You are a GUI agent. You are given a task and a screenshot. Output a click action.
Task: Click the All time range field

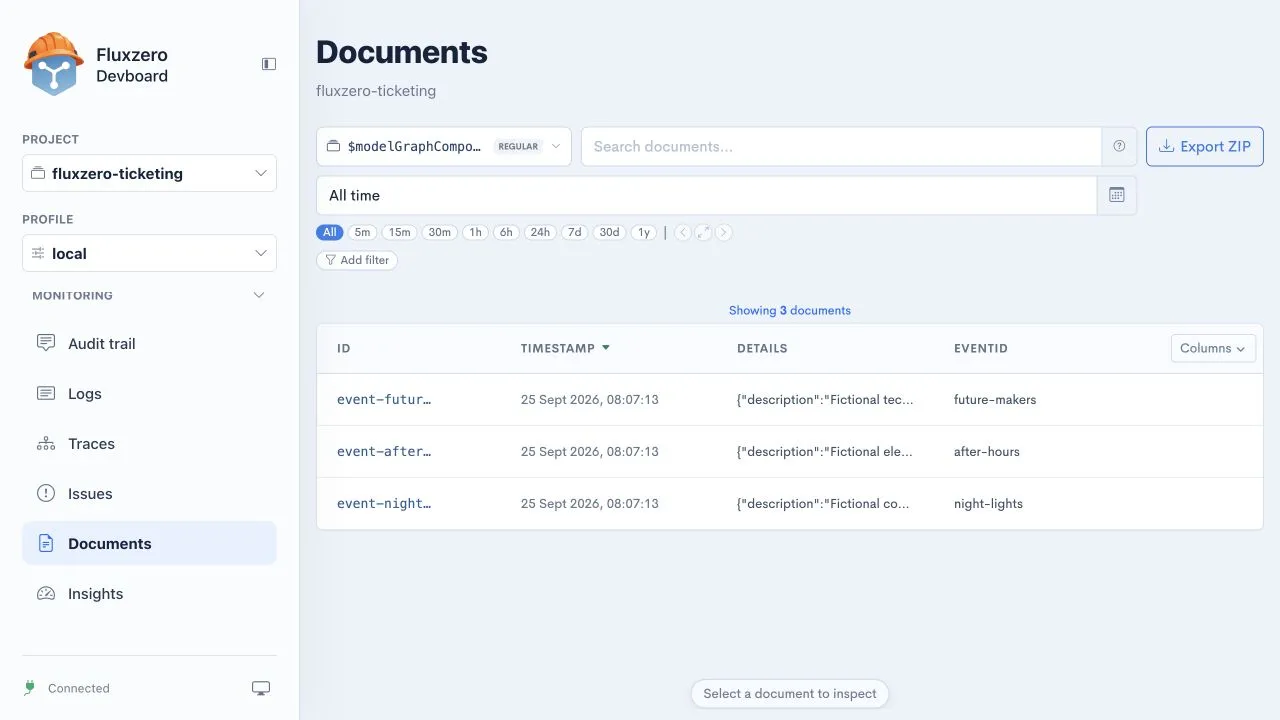click(x=707, y=195)
